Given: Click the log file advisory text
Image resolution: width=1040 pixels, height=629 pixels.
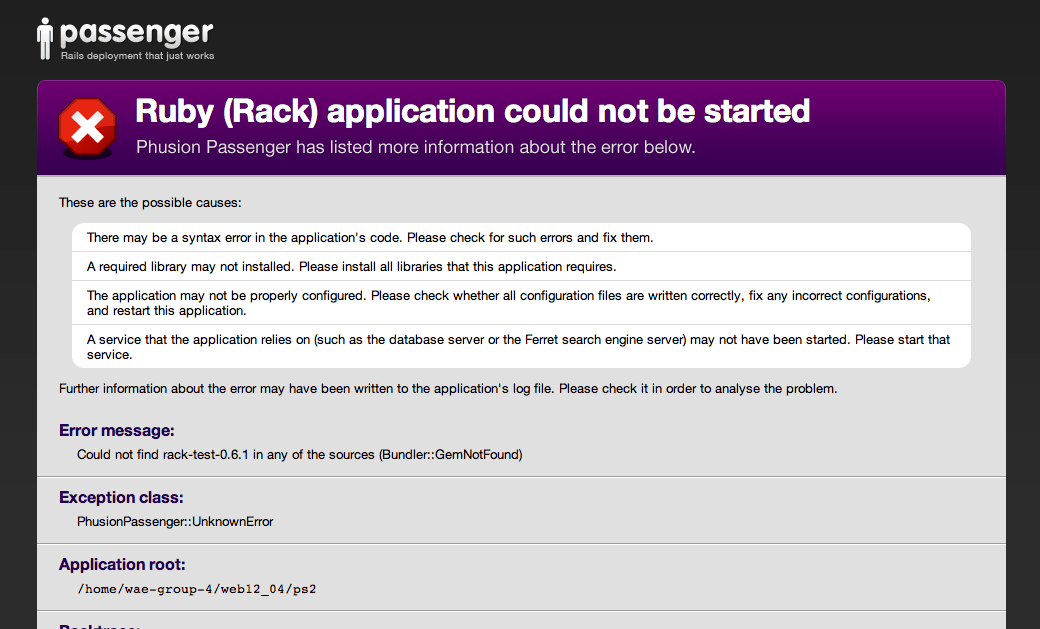Looking at the screenshot, I should click(446, 388).
